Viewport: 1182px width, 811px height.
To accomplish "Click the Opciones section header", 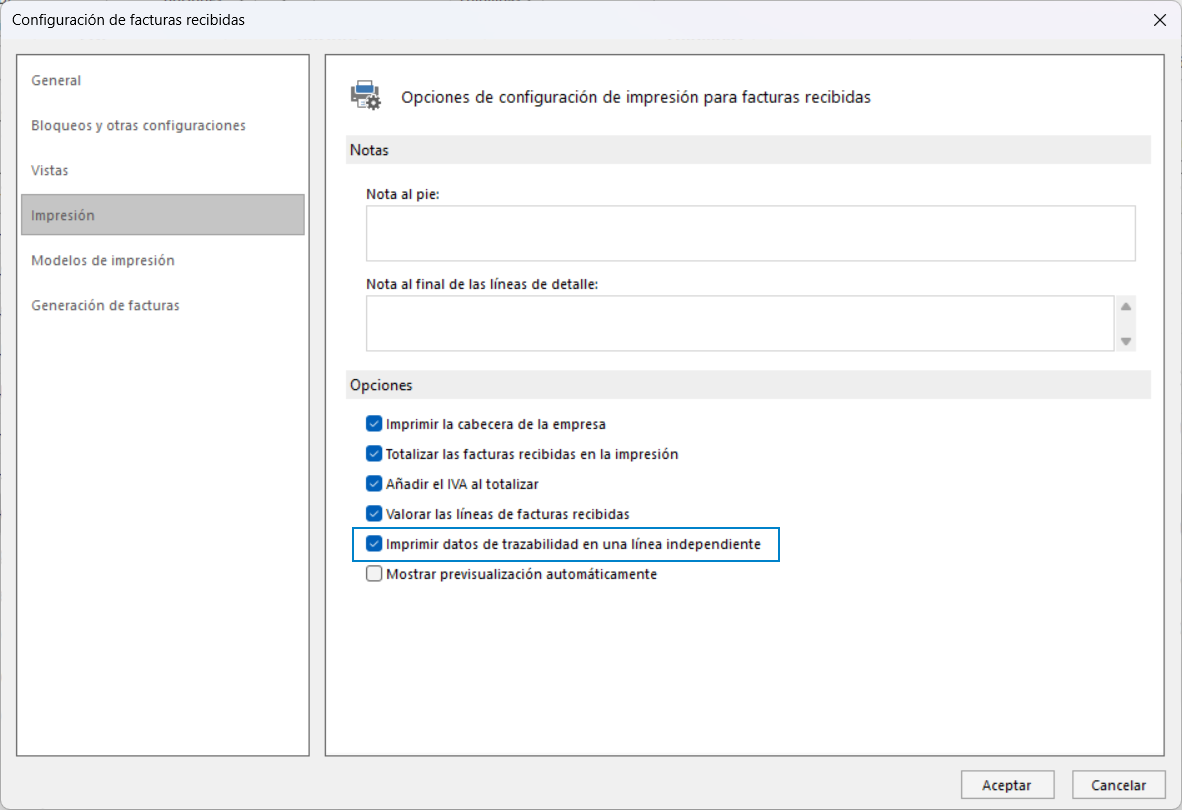I will (x=748, y=385).
